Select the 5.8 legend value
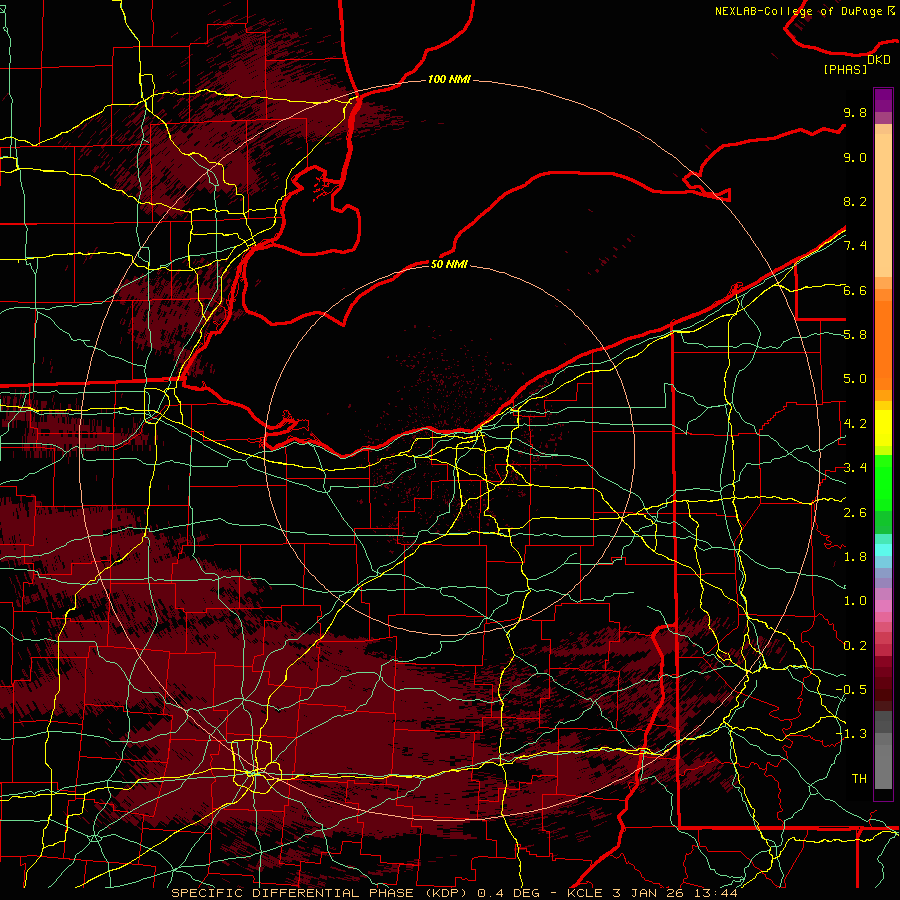Image resolution: width=900 pixels, height=900 pixels. tap(855, 335)
